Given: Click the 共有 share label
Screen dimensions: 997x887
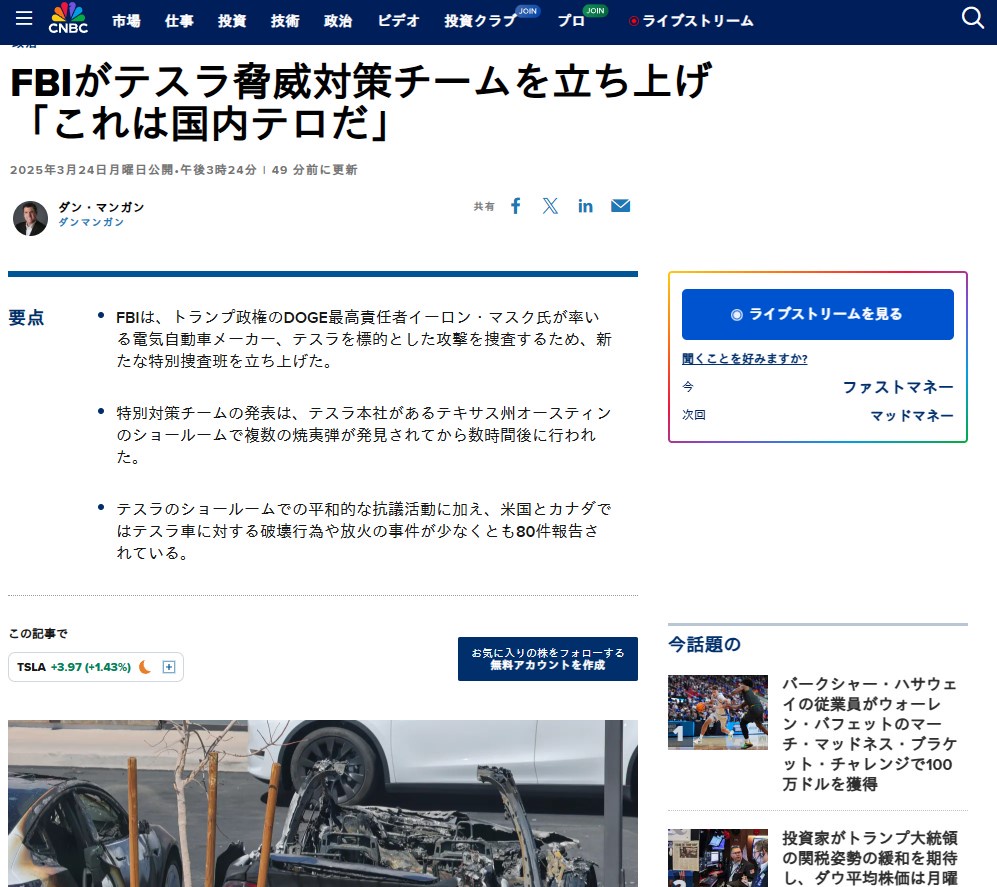Looking at the screenshot, I should [484, 207].
